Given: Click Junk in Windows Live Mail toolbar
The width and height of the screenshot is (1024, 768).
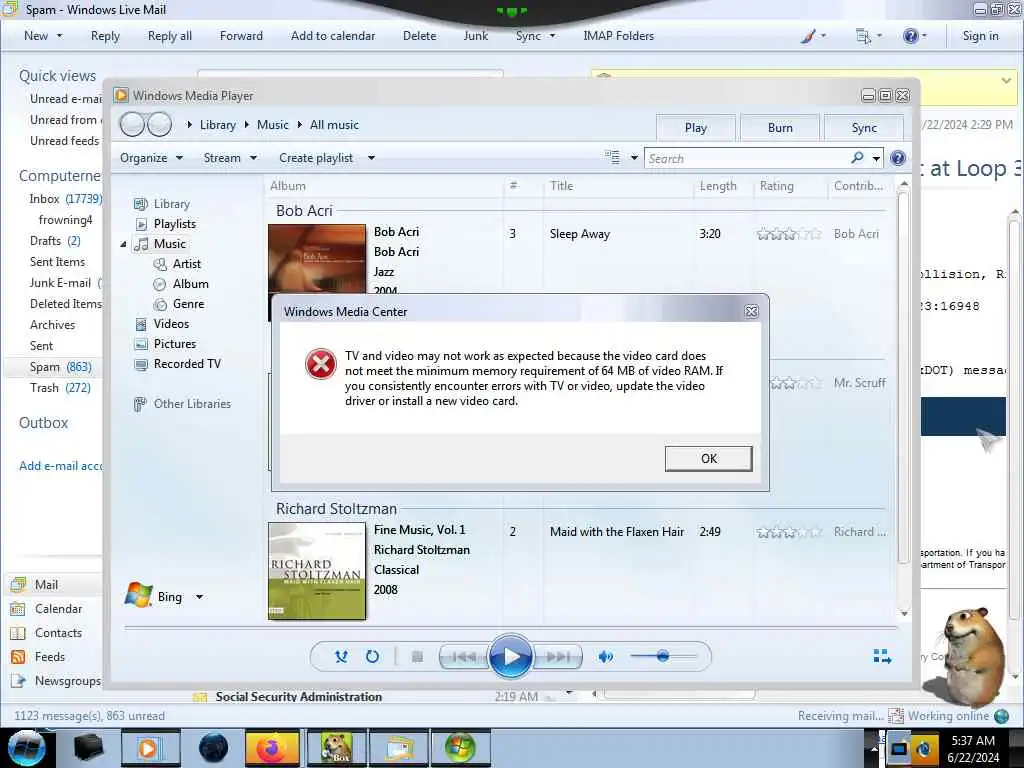Looking at the screenshot, I should tap(475, 36).
